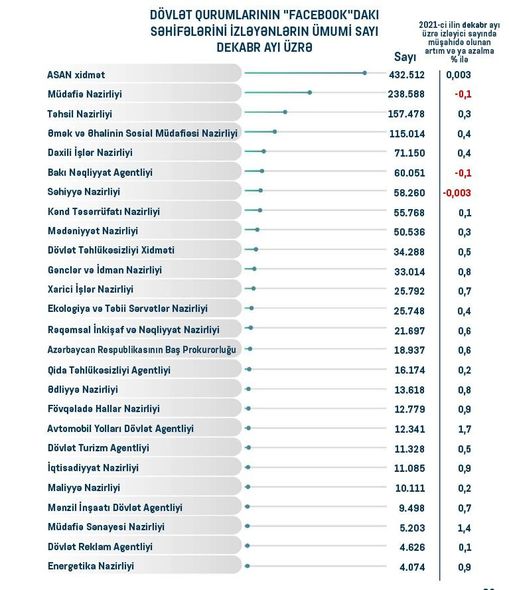
Task: Click Bakı Nəqliyyat Agentliyi label
Action: (x=100, y=173)
